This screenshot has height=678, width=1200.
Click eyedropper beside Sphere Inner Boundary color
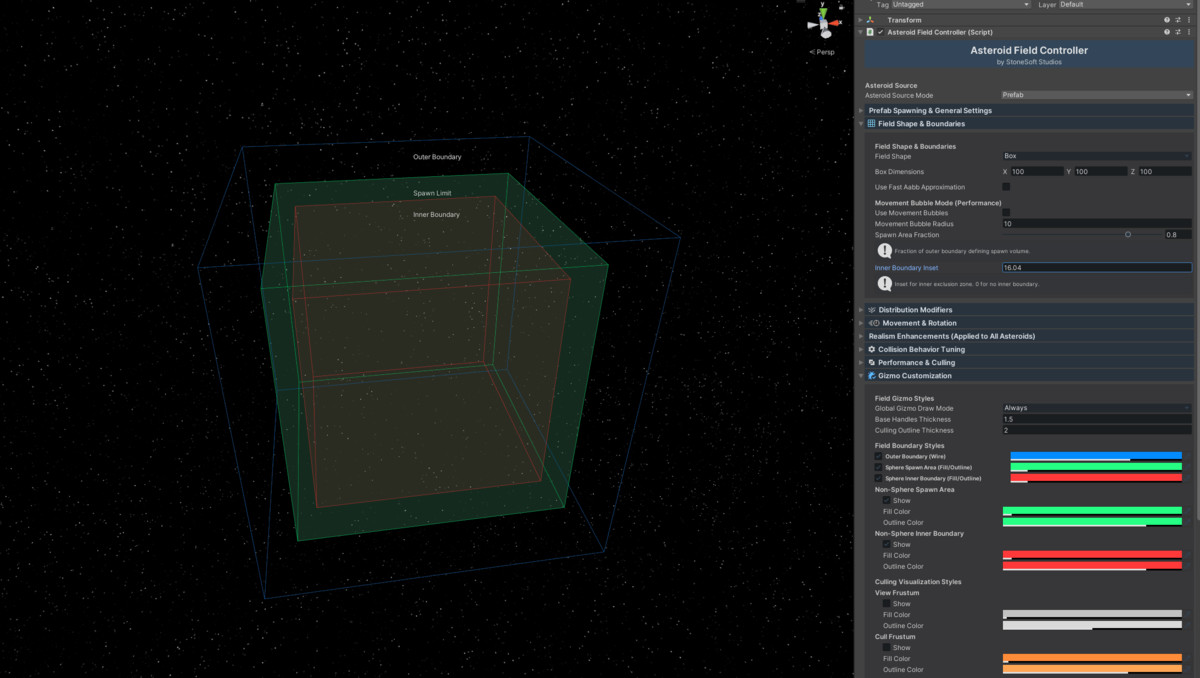point(1187,479)
